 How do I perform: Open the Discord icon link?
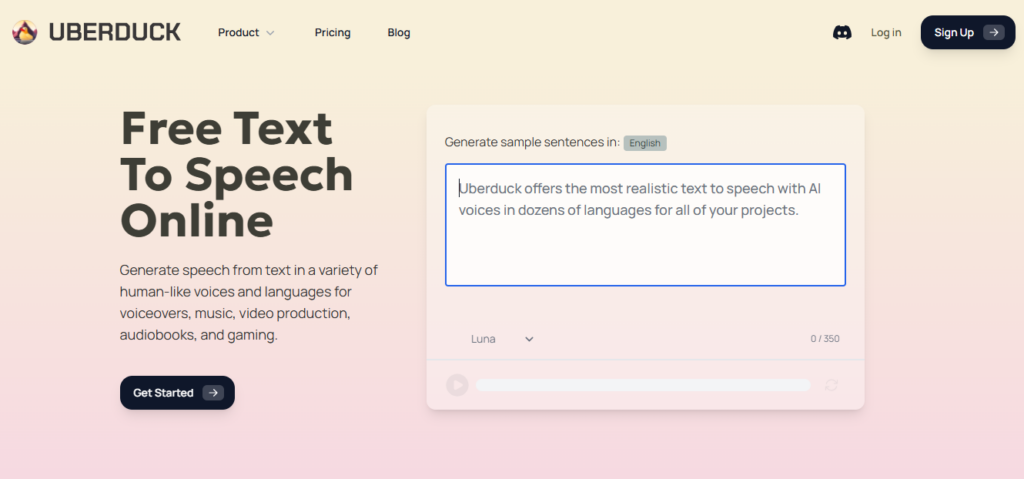[x=842, y=33]
